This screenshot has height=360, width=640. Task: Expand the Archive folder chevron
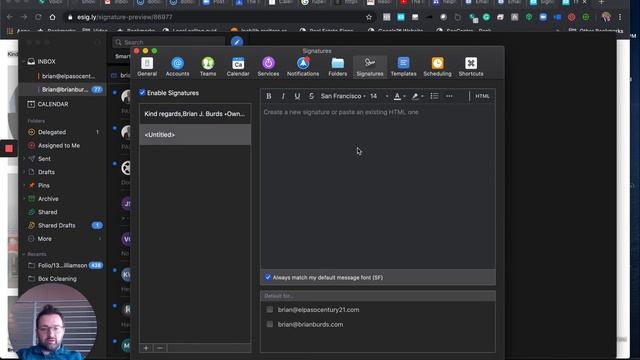(x=24, y=199)
